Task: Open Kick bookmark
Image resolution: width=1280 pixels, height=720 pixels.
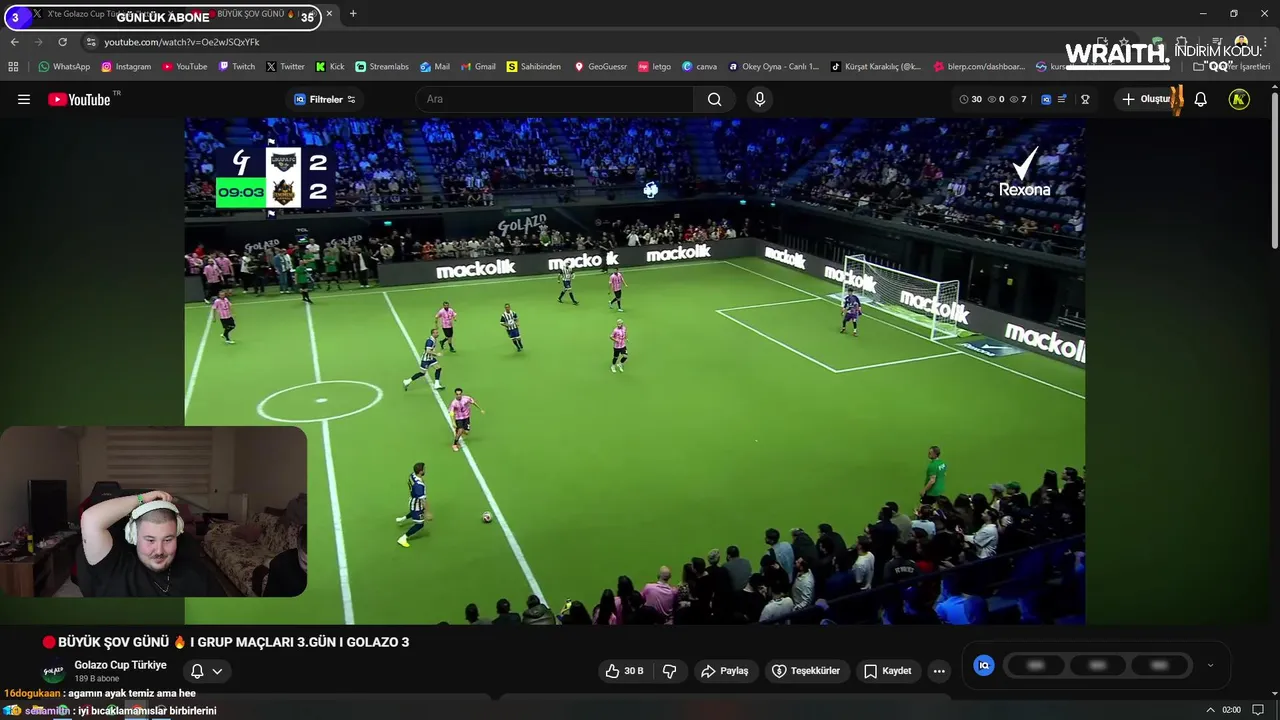Action: click(x=330, y=67)
